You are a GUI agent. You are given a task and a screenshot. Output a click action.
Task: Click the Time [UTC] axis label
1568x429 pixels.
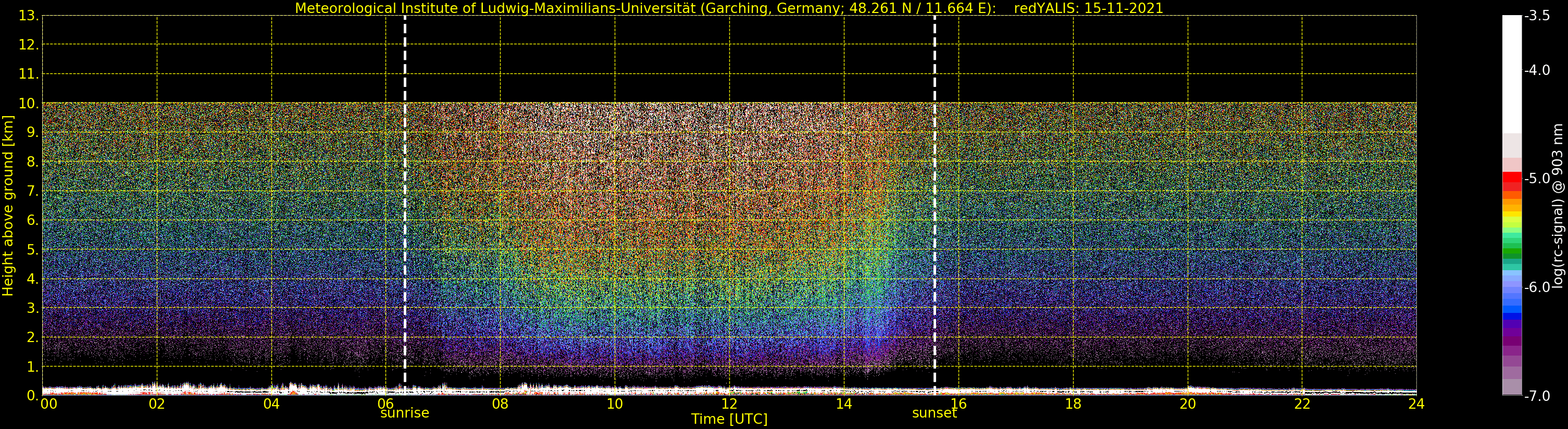(x=729, y=419)
